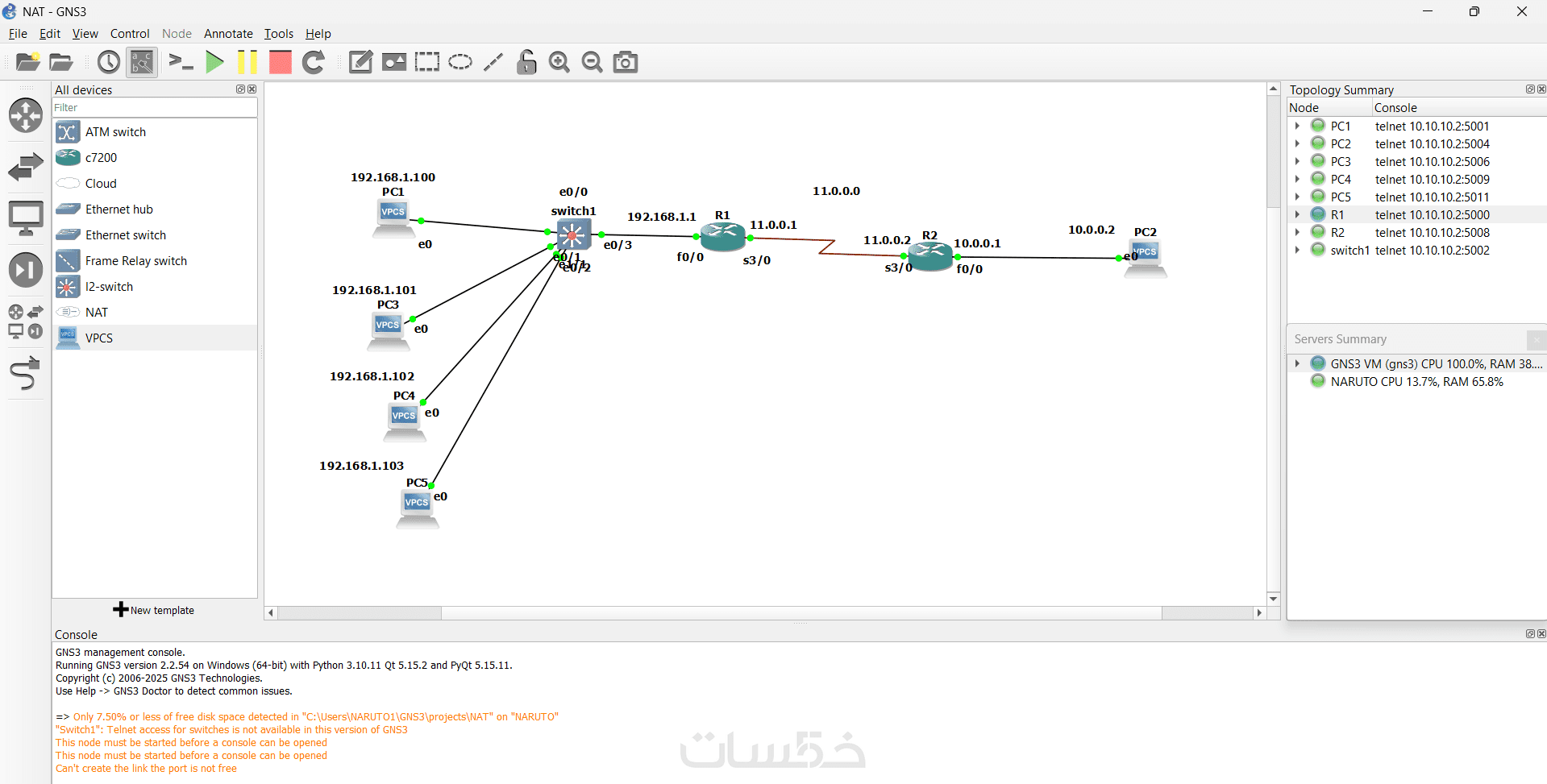This screenshot has height=784, width=1547.
Task: Click the New template button
Action: [154, 610]
